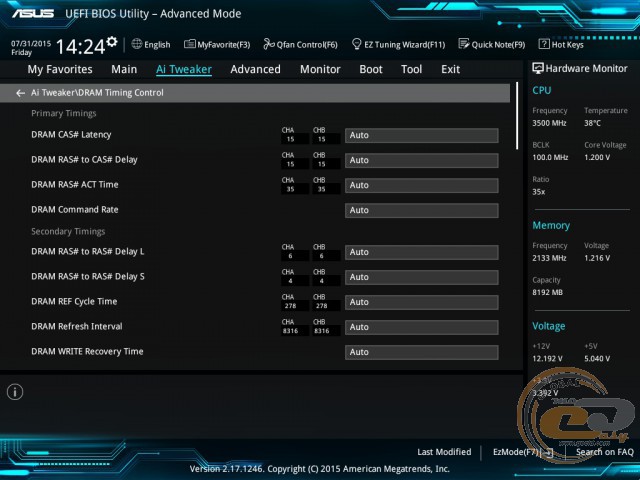Click CHB 278 REF Cycle Time value

pyautogui.click(x=322, y=306)
